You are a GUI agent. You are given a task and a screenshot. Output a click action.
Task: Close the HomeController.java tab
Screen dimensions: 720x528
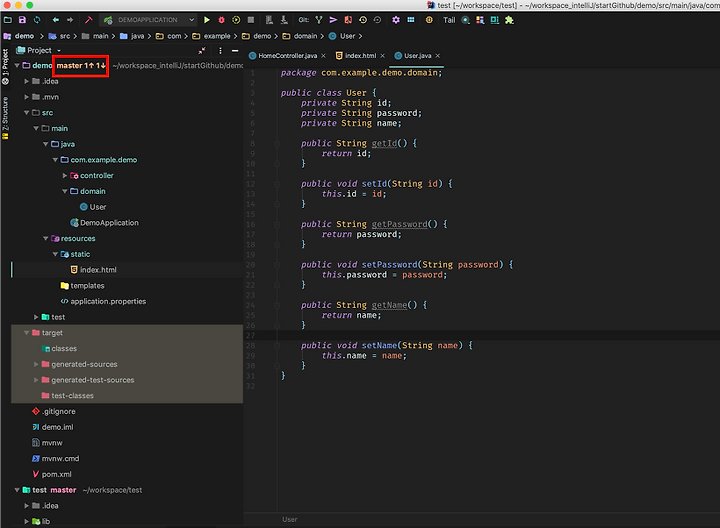pos(323,56)
